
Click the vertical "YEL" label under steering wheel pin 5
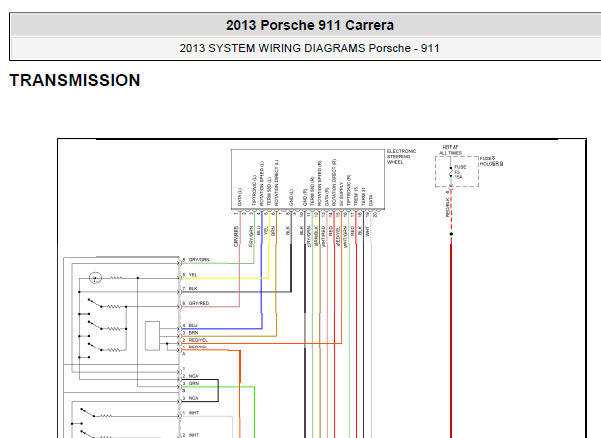(x=266, y=231)
